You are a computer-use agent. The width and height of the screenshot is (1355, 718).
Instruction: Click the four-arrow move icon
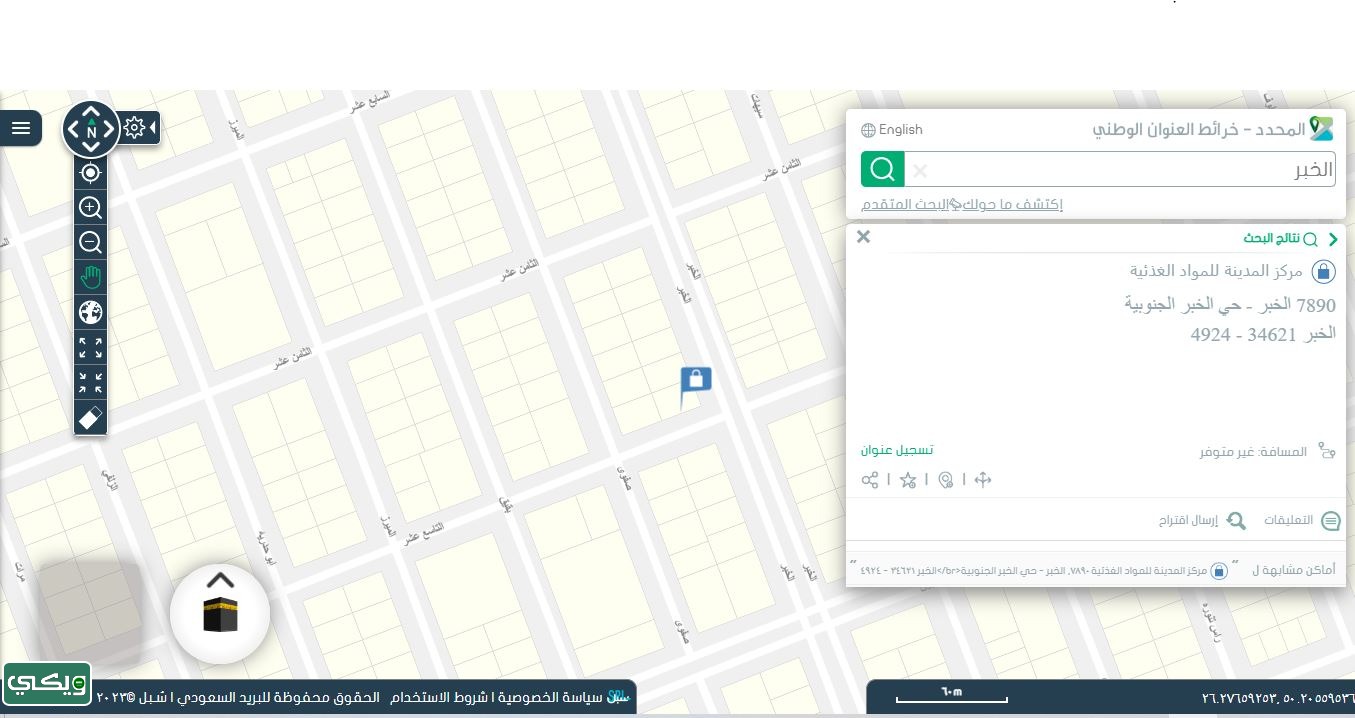[983, 480]
